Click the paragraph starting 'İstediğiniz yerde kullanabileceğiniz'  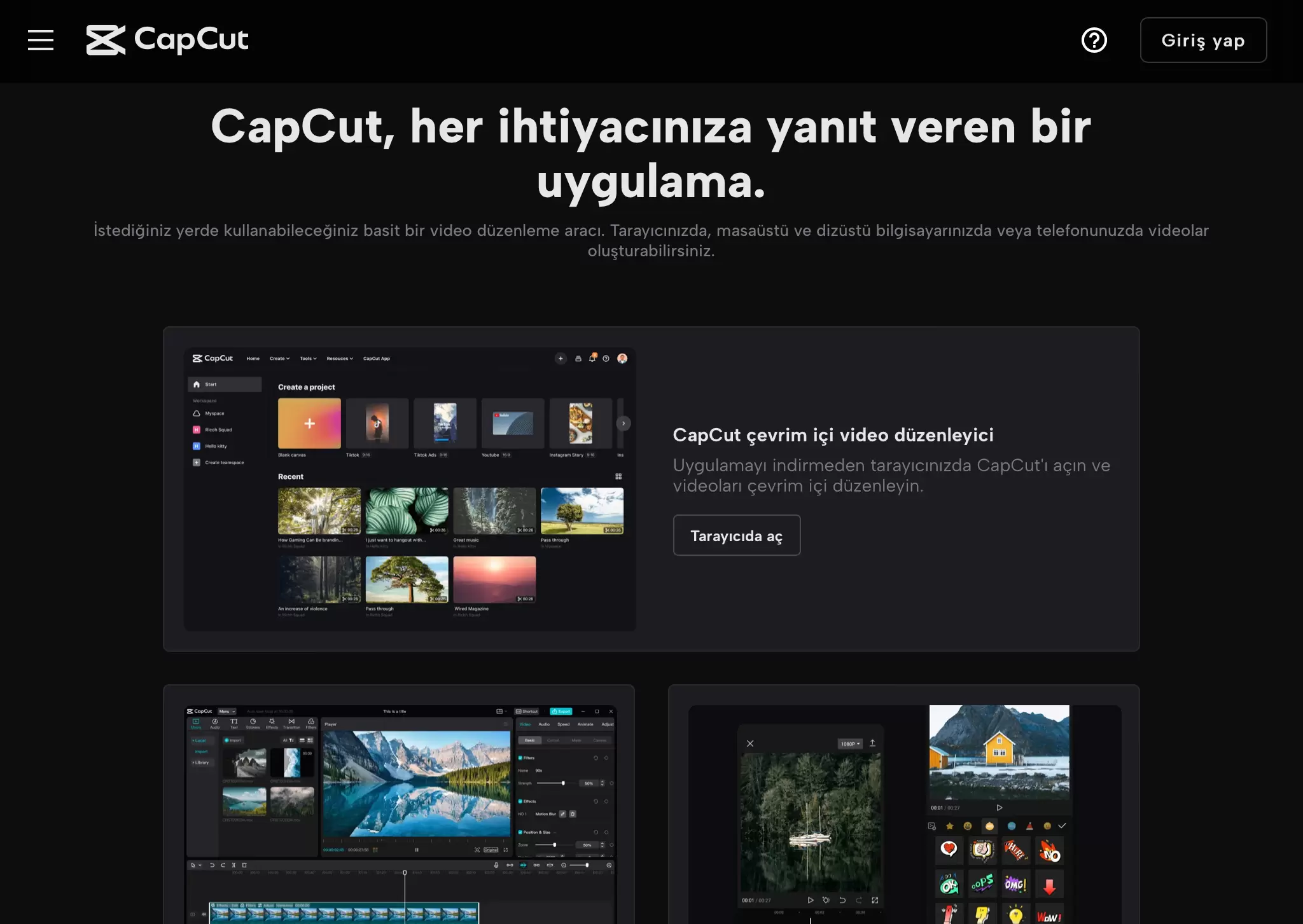point(651,240)
